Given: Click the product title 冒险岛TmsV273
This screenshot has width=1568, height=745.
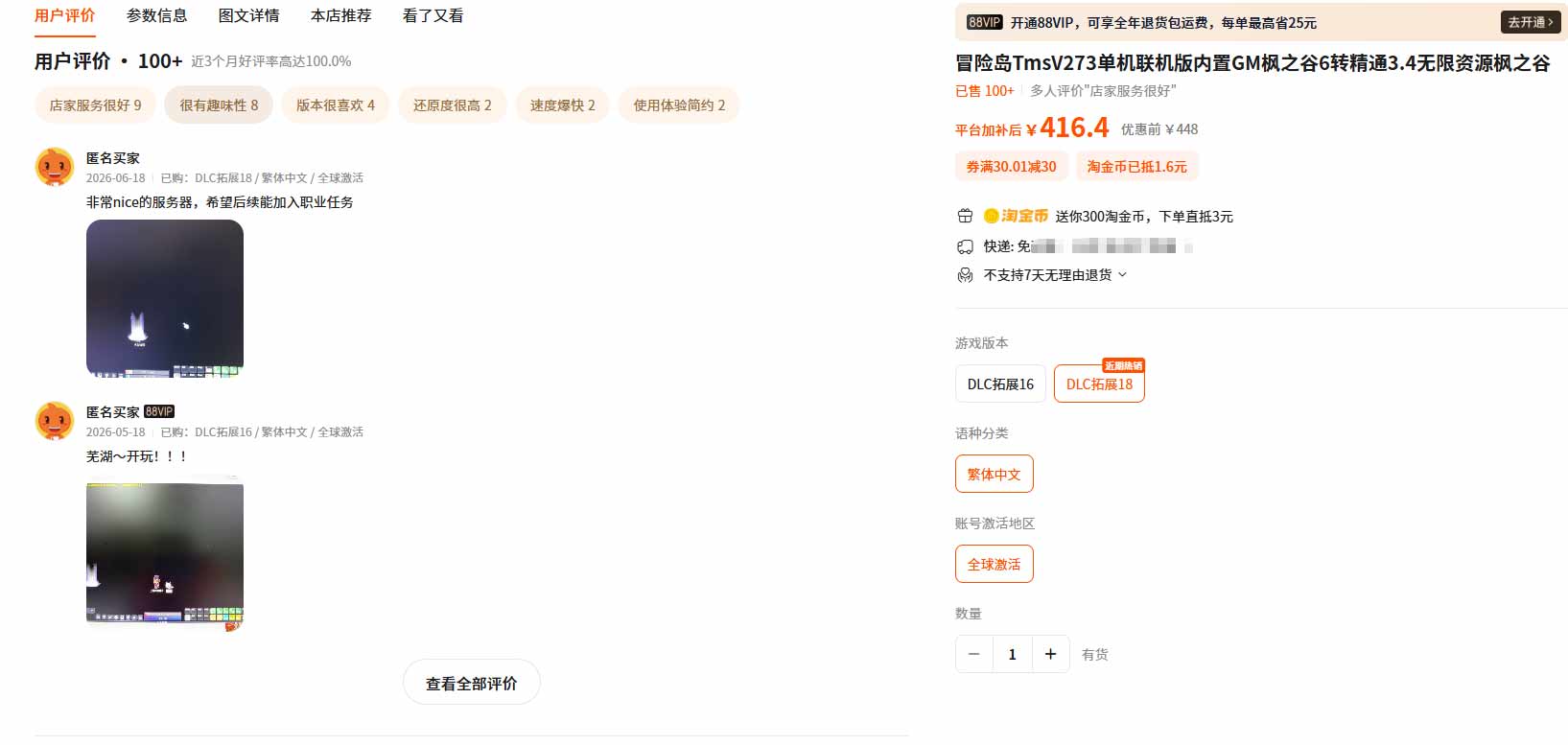Looking at the screenshot, I should (x=1252, y=63).
